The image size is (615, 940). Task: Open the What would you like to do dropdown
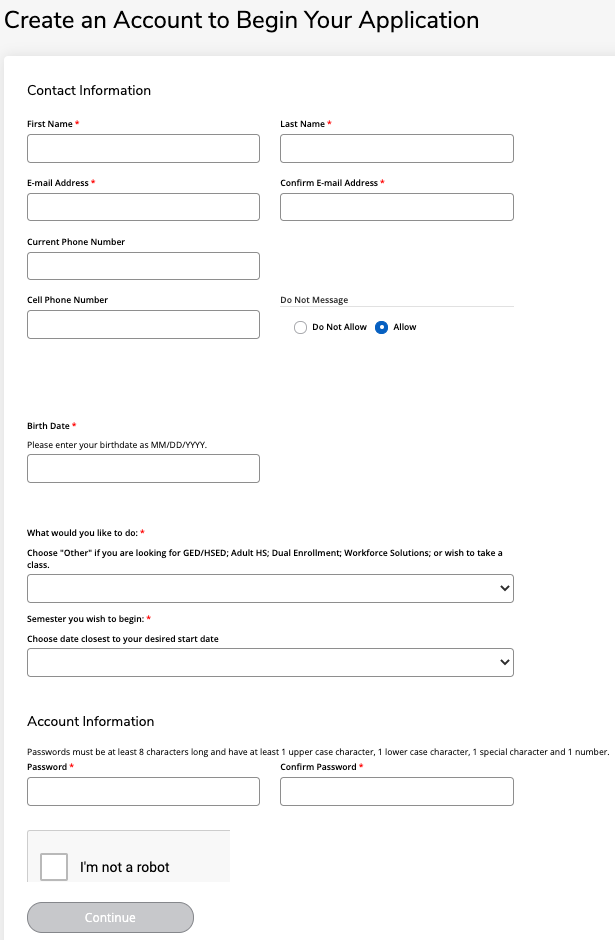pos(270,588)
